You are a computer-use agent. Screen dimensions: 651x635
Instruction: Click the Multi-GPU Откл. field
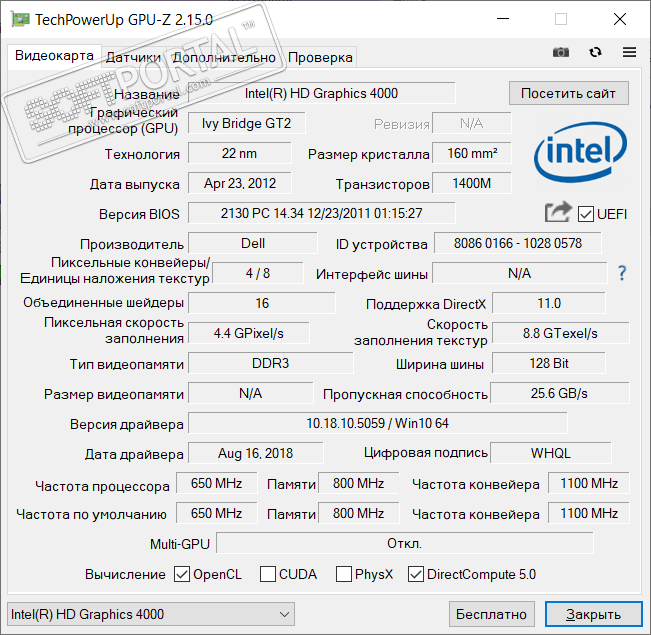click(x=405, y=542)
